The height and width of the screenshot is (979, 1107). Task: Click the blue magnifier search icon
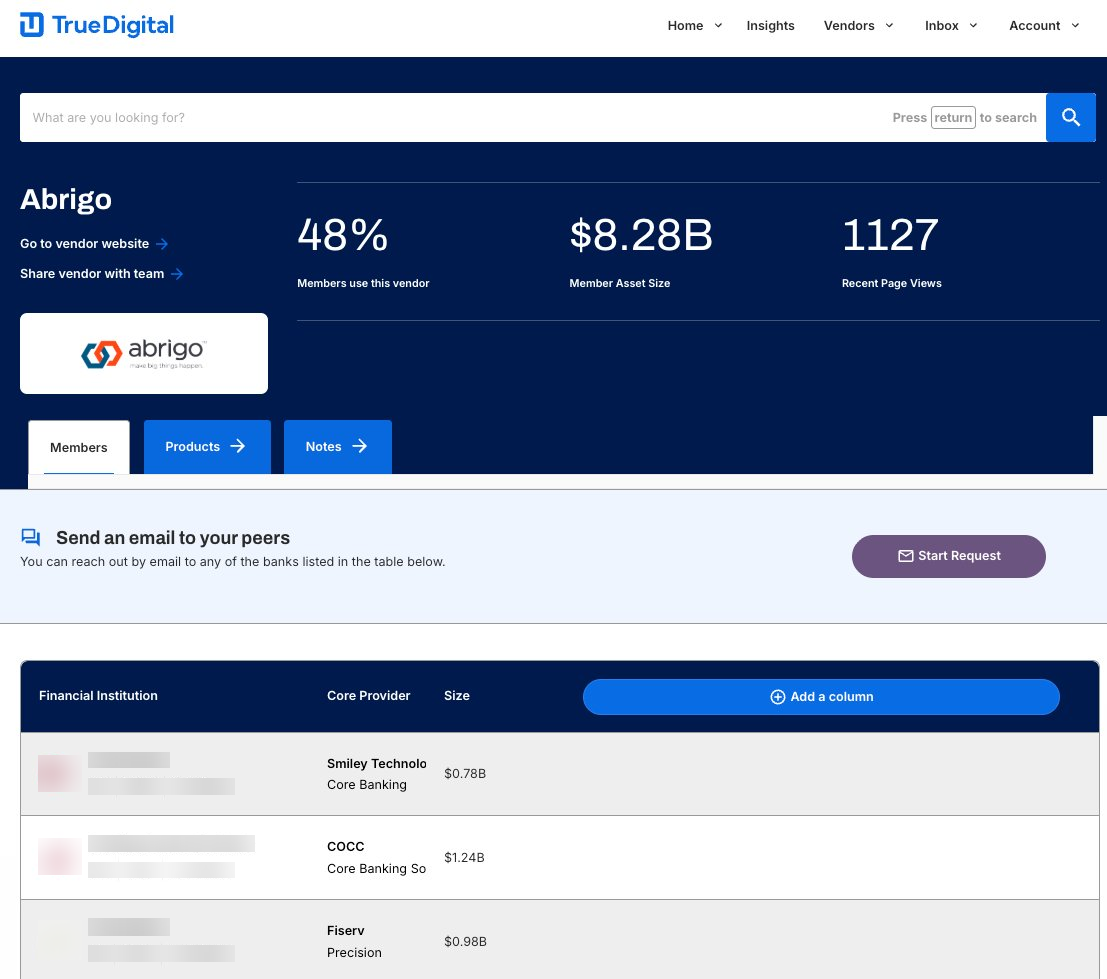1071,118
